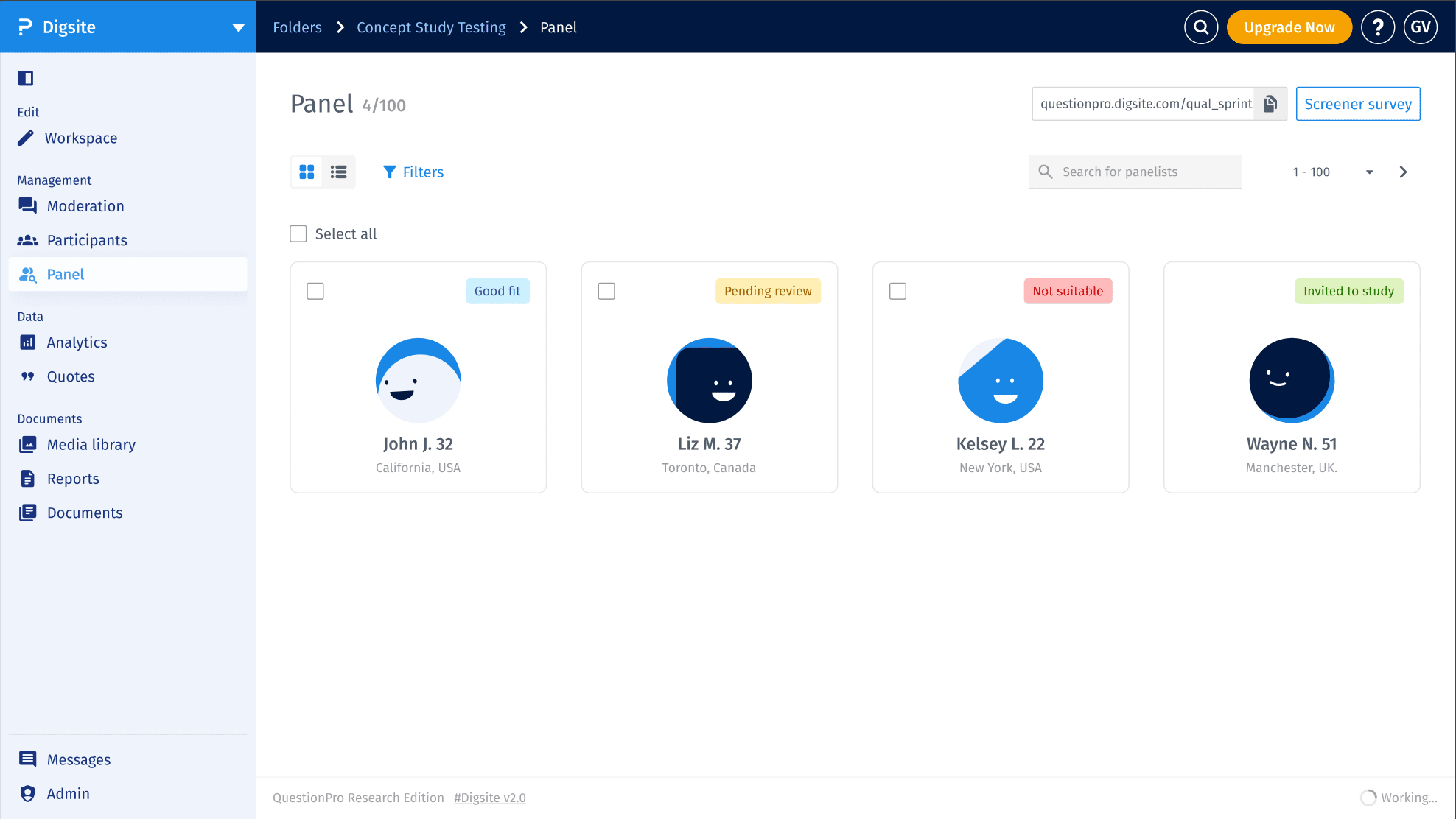Open the Screener survey button
This screenshot has height=819, width=1456.
(x=1357, y=104)
